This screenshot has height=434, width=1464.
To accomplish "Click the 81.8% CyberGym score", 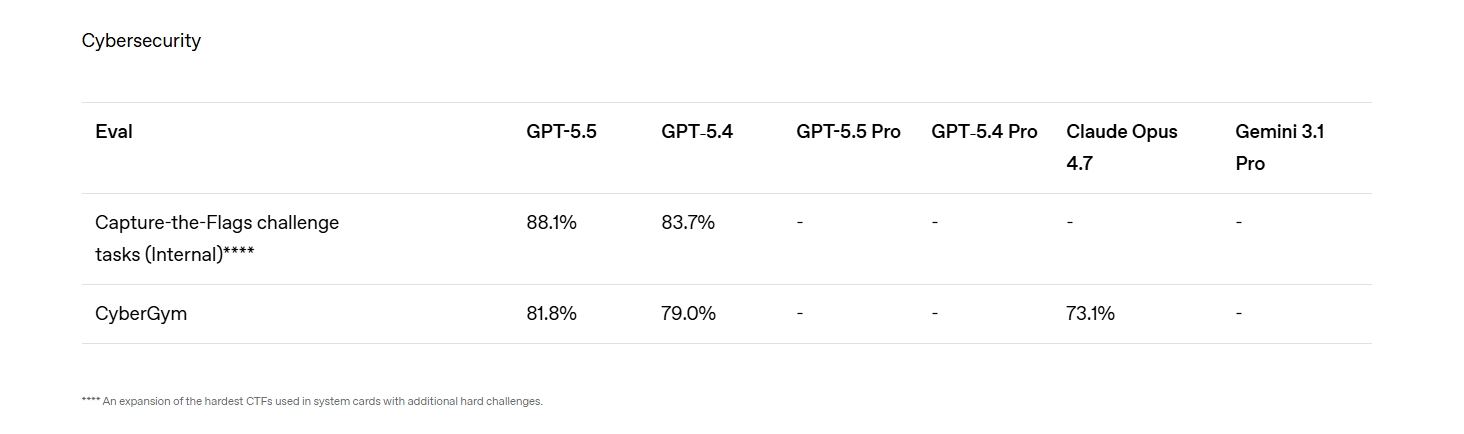I will pyautogui.click(x=552, y=314).
